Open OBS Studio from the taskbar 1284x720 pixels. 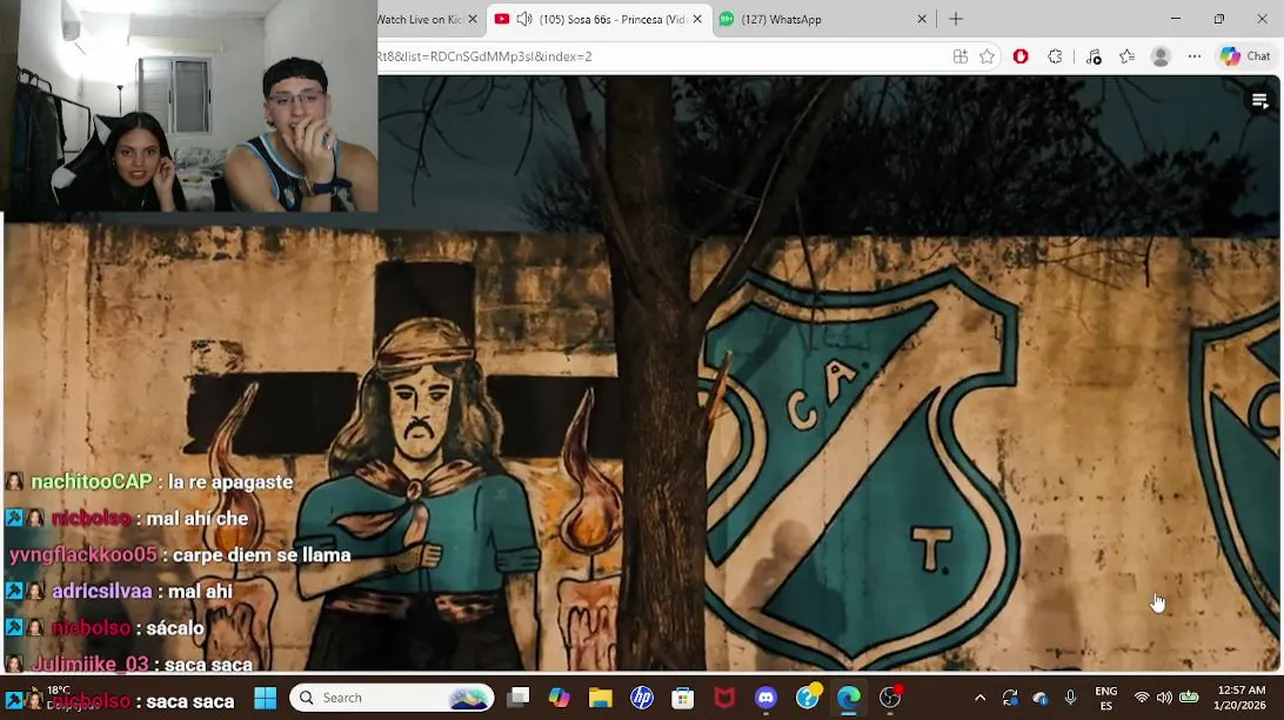click(890, 698)
